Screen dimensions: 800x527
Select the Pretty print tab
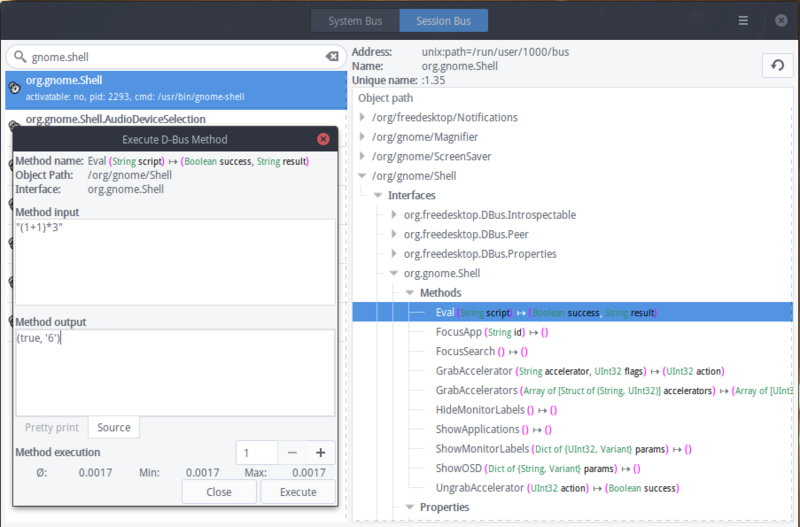tap(52, 428)
